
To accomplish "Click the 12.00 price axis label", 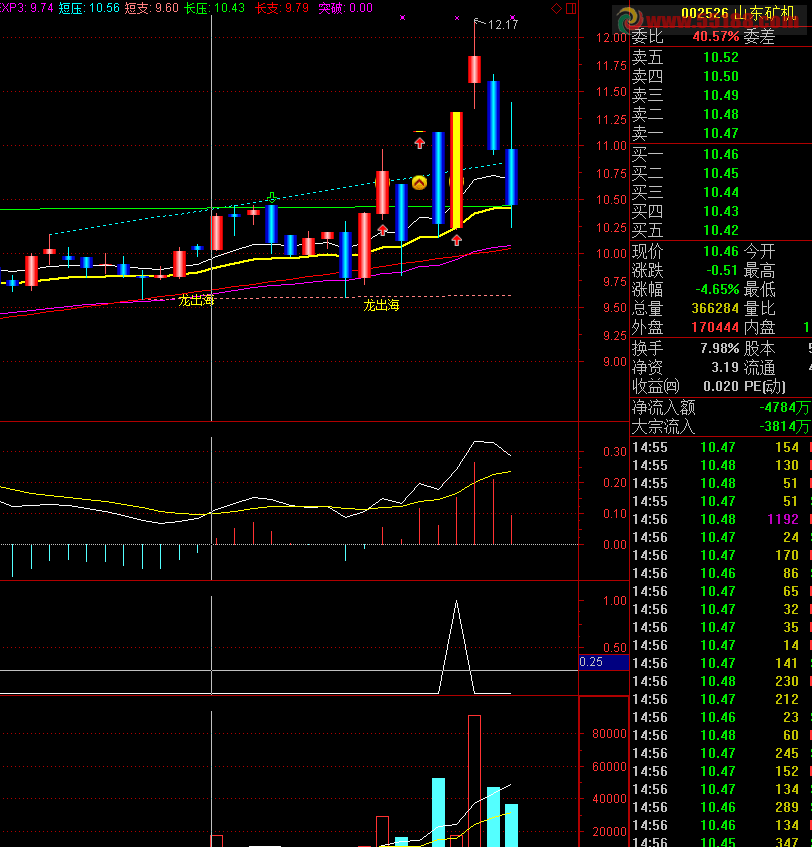I will point(611,38).
